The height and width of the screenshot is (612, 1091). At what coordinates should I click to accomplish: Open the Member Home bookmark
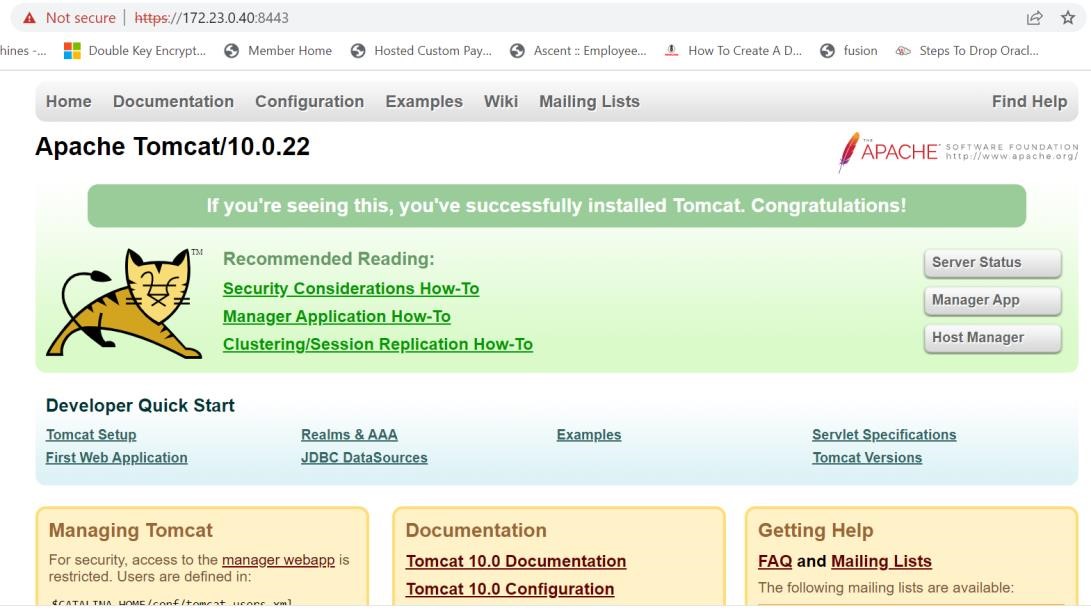click(278, 51)
